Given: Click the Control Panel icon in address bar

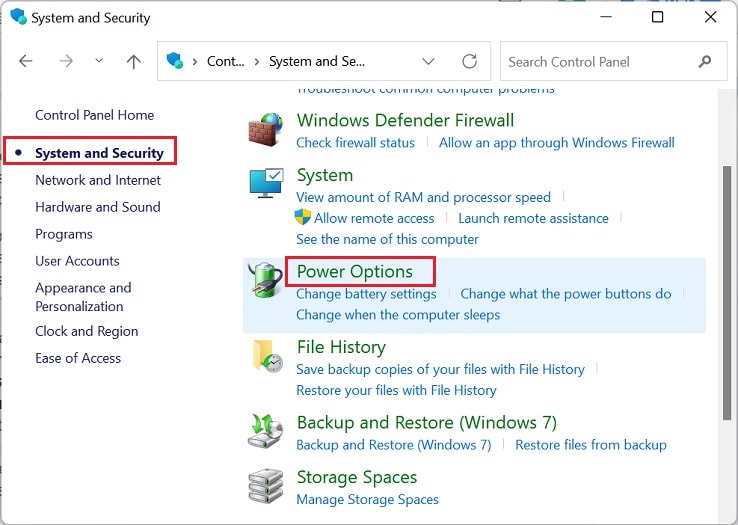Looking at the screenshot, I should tap(175, 61).
